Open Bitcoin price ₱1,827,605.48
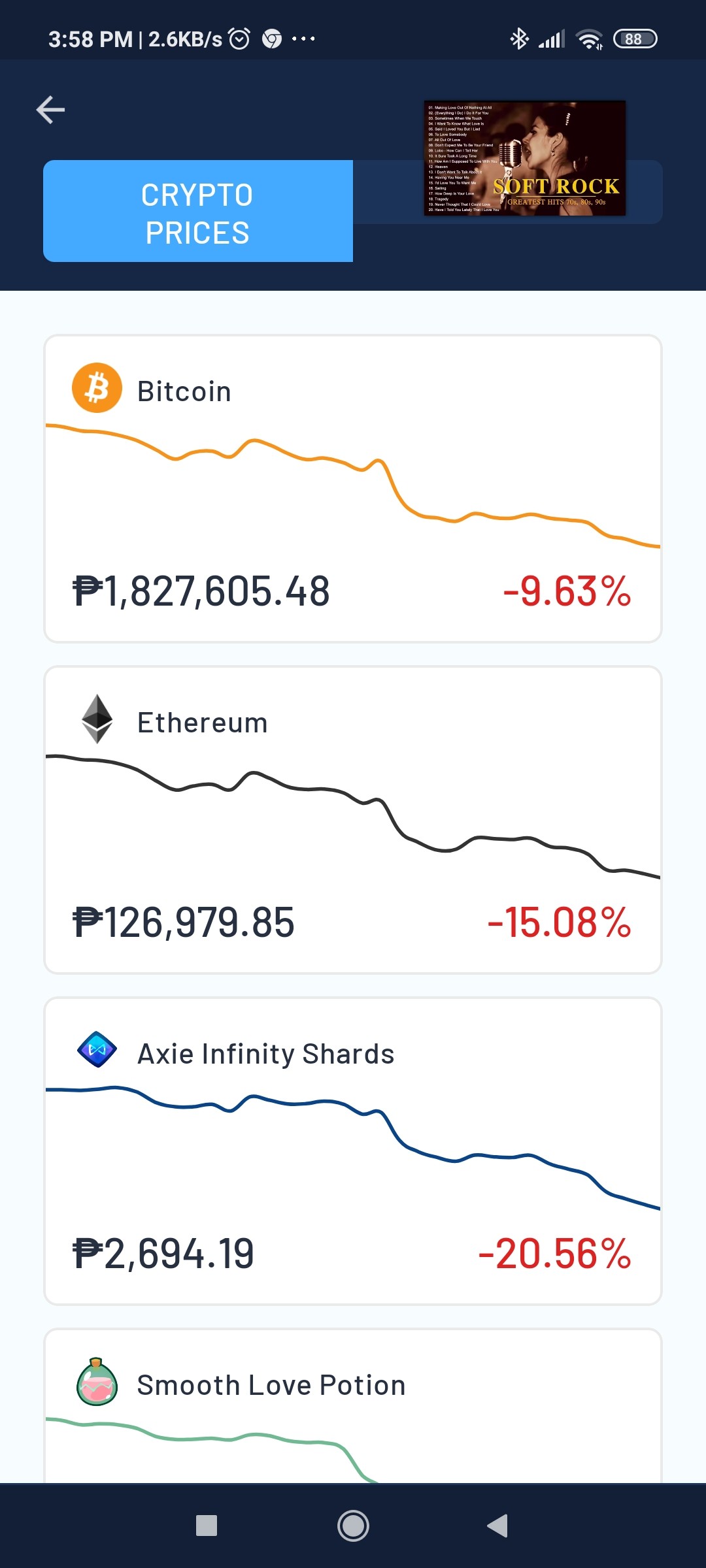 201,591
